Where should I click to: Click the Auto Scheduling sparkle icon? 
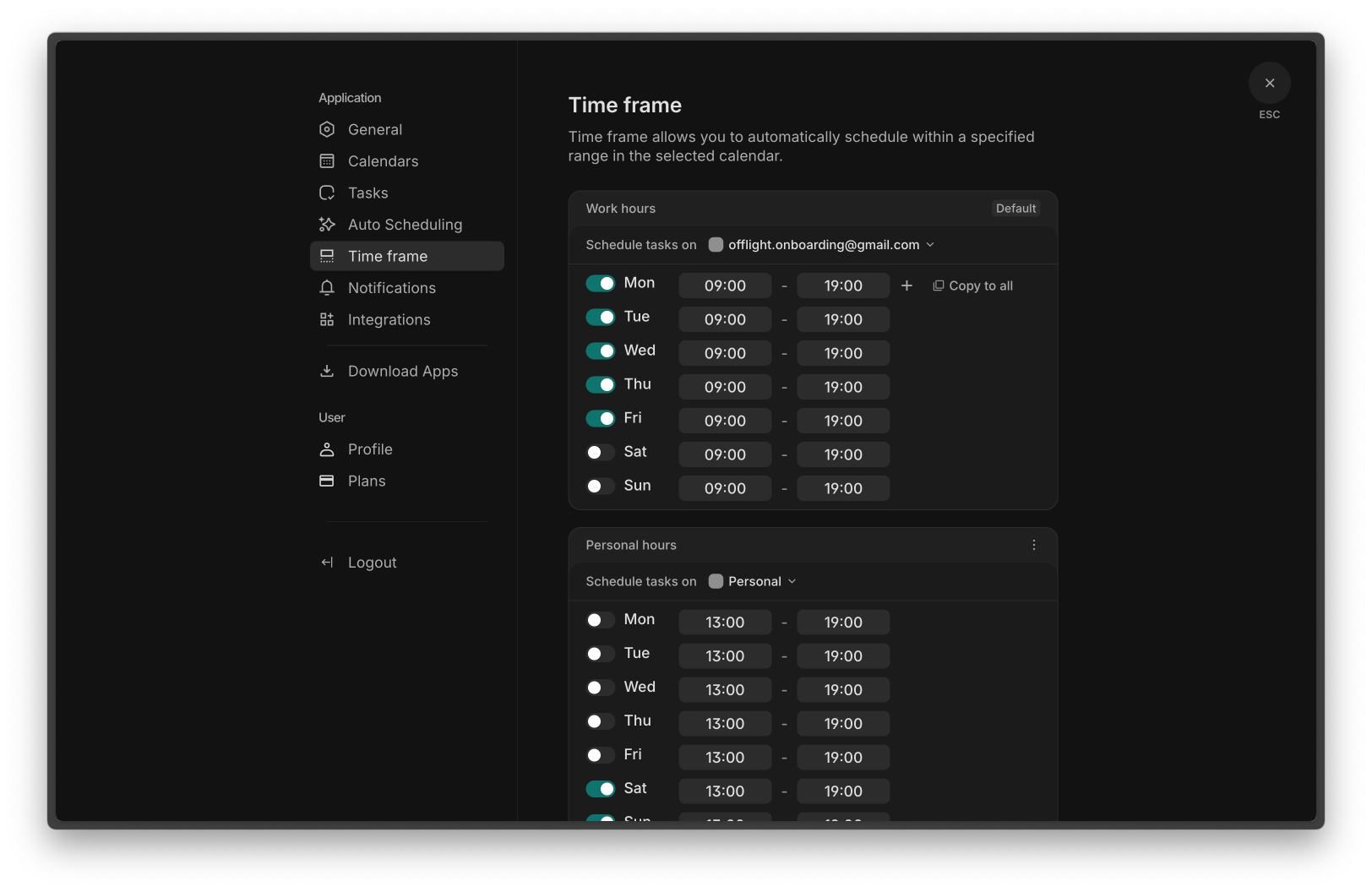point(327,225)
